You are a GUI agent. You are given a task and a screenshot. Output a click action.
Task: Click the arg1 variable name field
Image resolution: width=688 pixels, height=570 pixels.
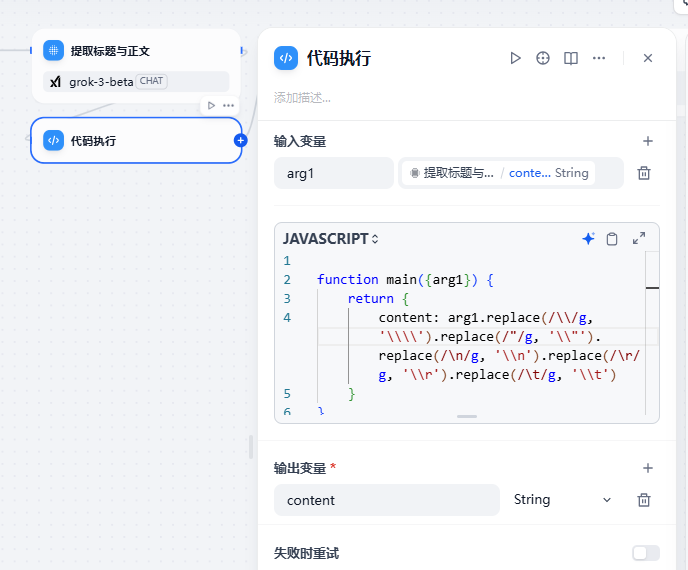(333, 173)
